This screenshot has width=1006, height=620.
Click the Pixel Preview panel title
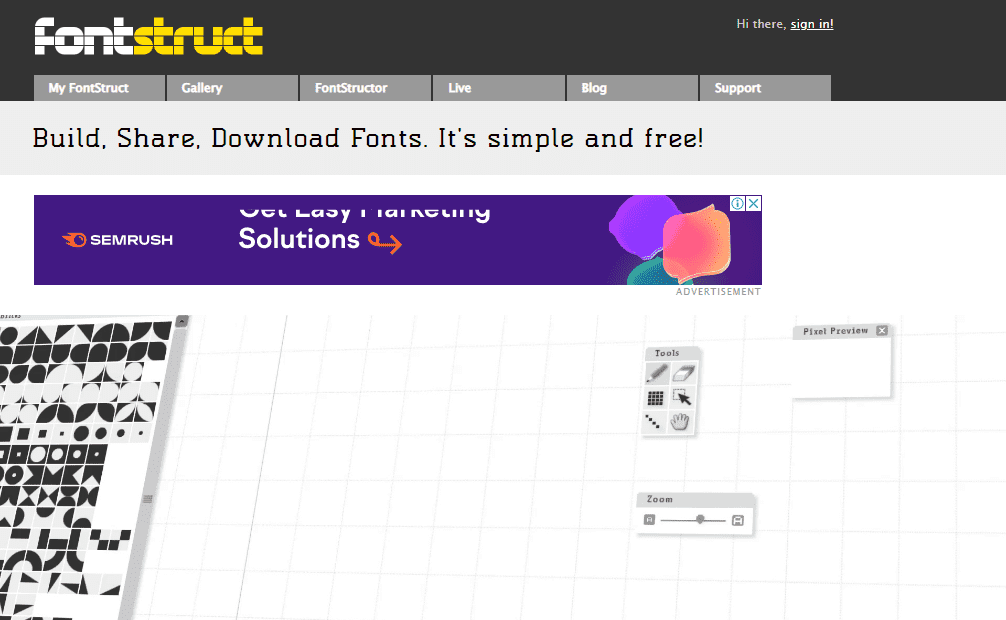pos(835,331)
